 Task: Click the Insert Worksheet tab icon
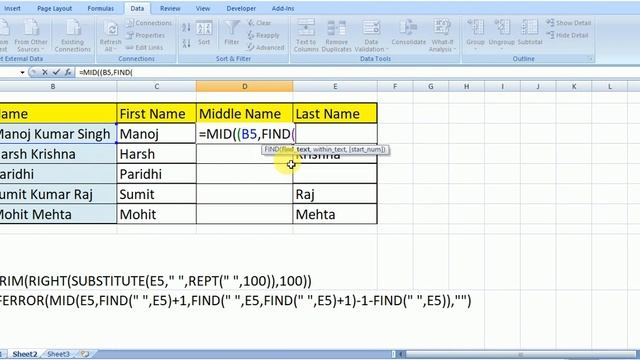(x=85, y=354)
